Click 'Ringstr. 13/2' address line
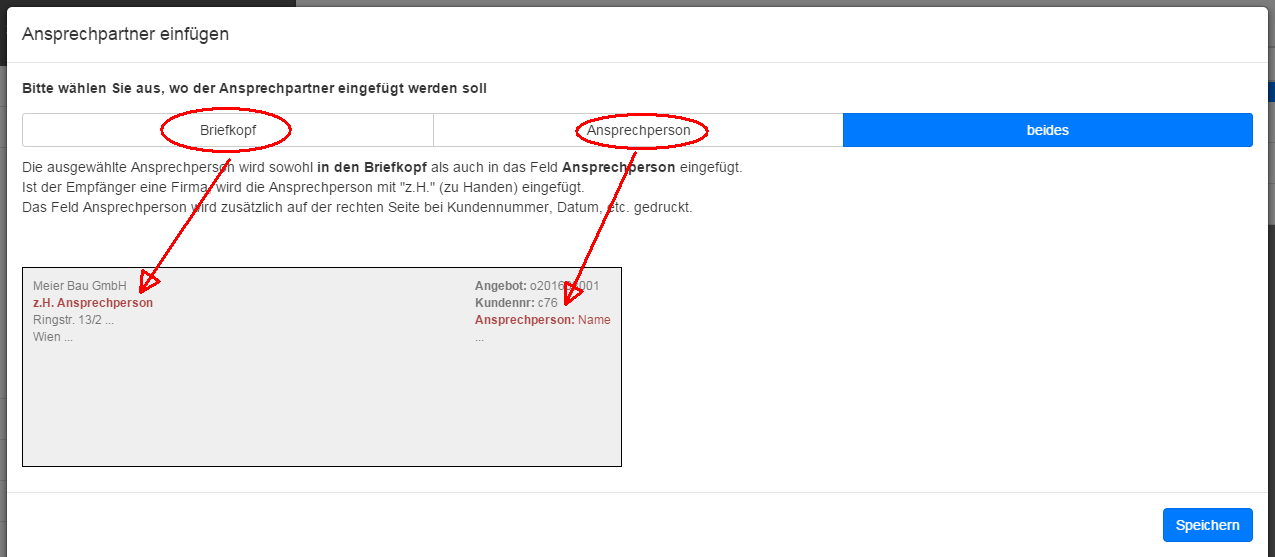The image size is (1275, 557). [73, 320]
